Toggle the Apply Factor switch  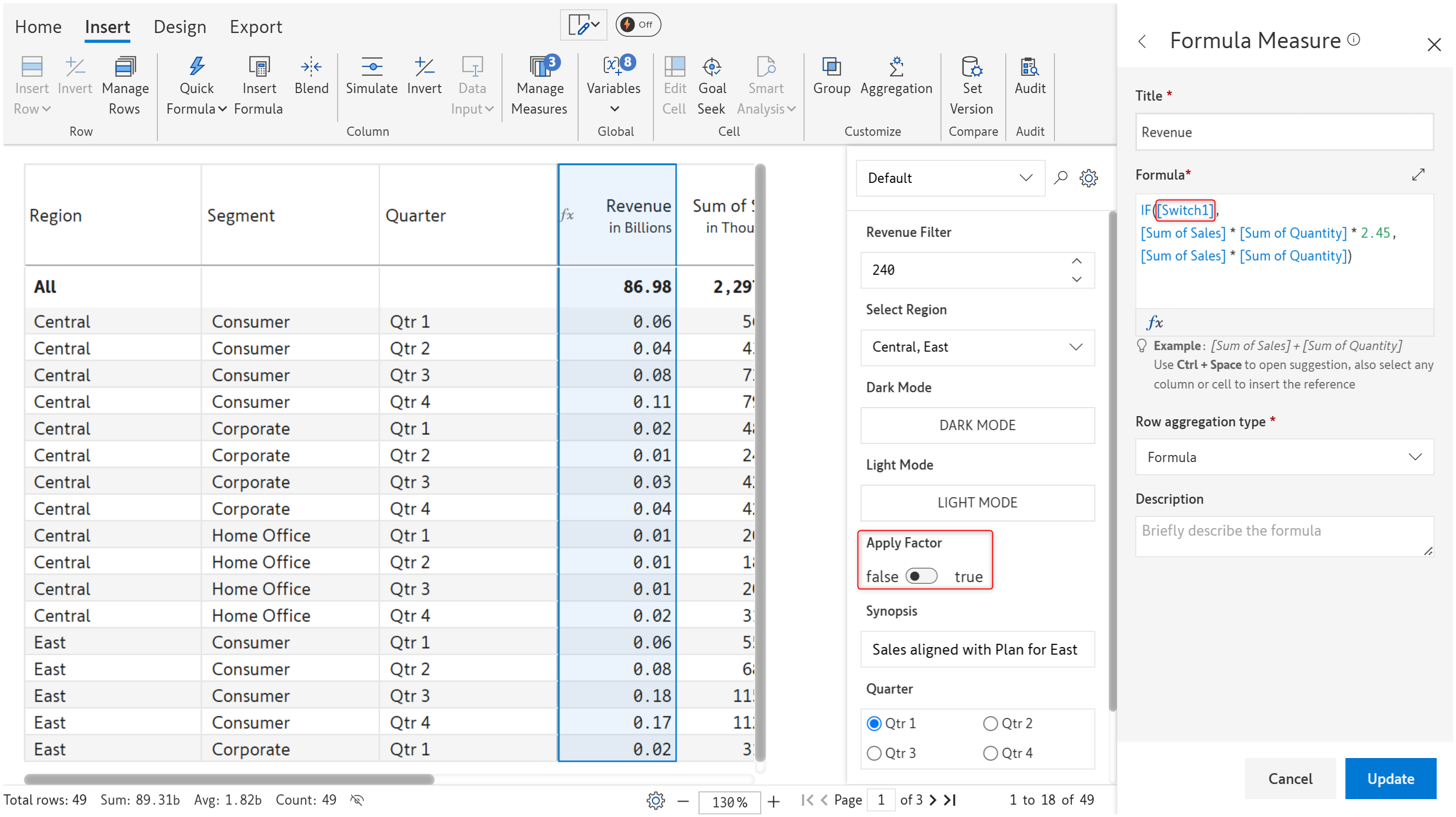point(921,576)
